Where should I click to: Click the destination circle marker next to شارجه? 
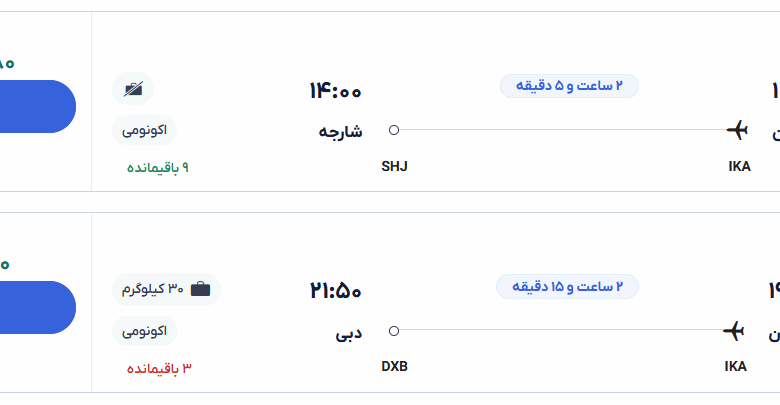click(394, 130)
